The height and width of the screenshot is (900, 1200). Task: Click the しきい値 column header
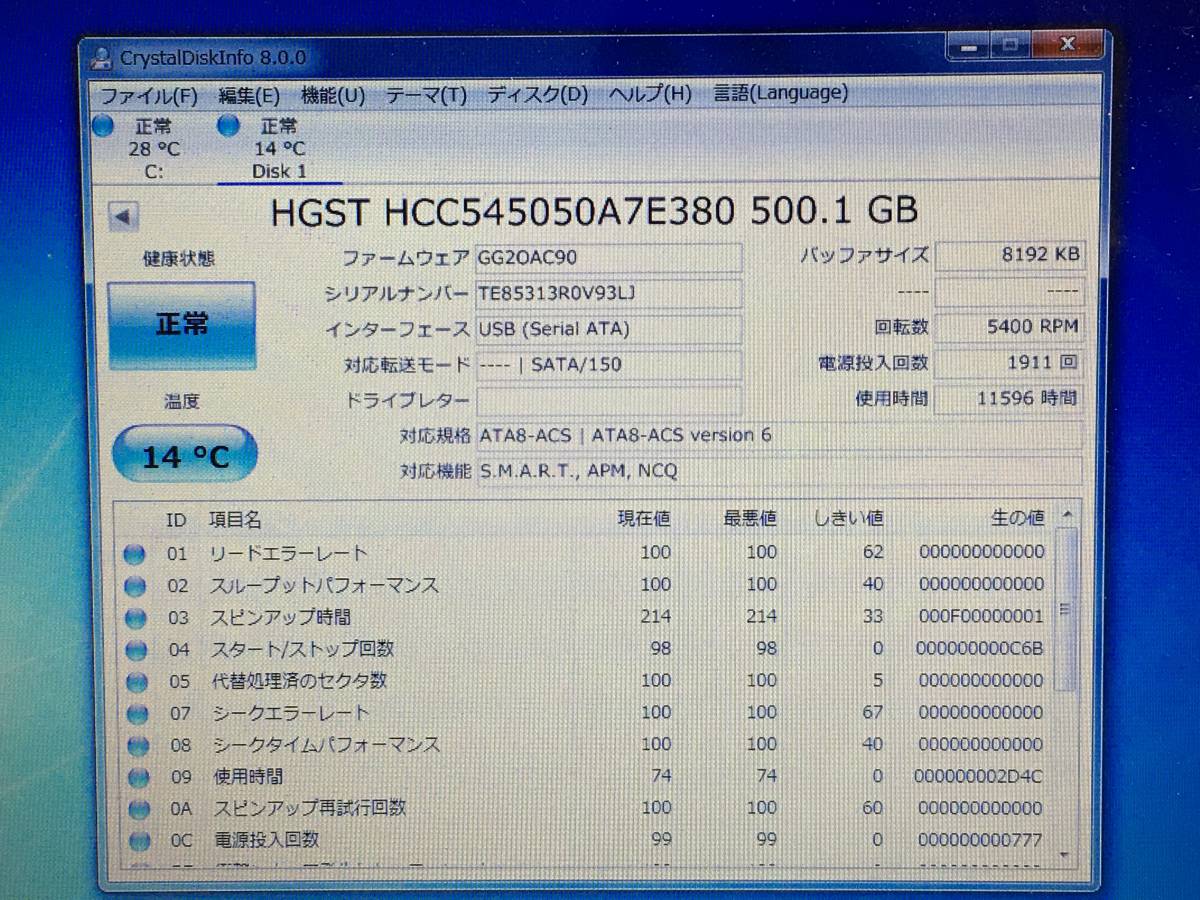click(x=848, y=518)
